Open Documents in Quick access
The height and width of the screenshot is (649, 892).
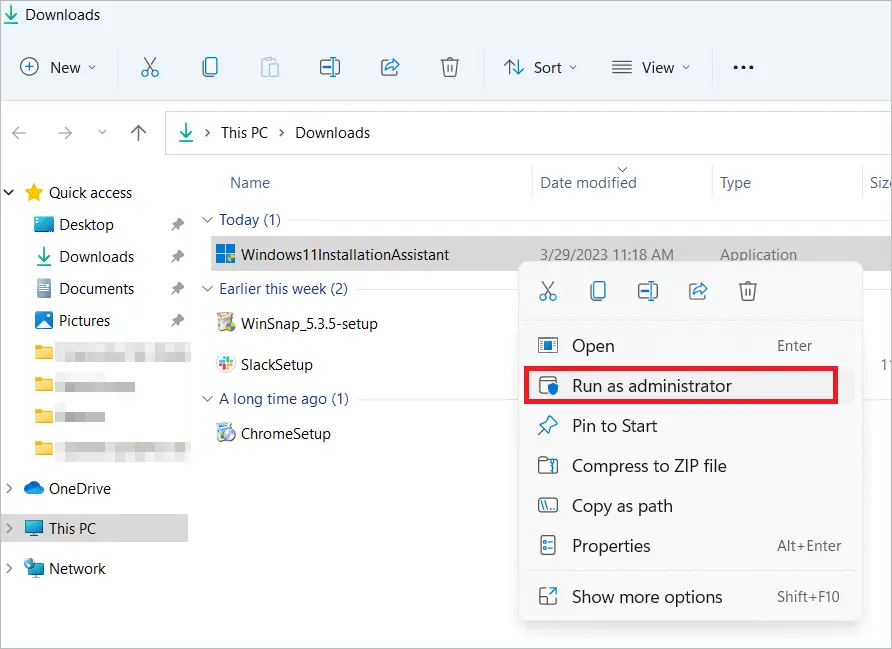(97, 288)
